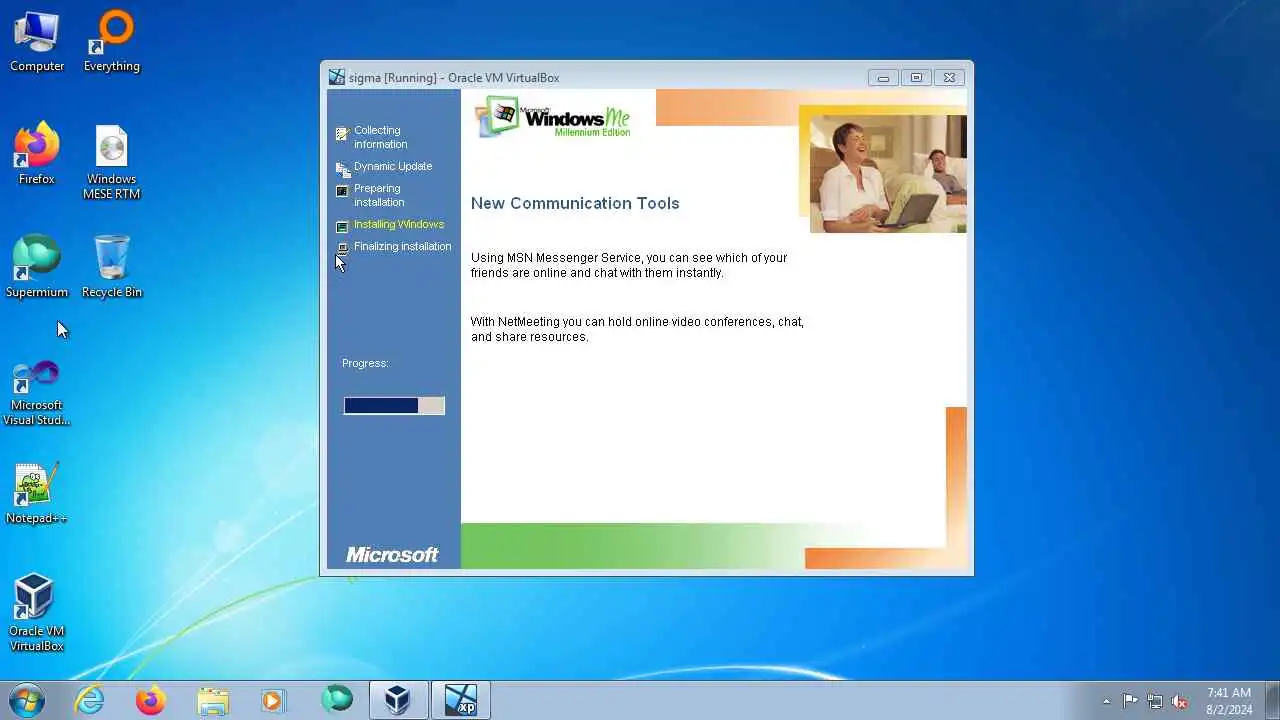The width and height of the screenshot is (1280, 720).
Task: Click the setup progress bar
Action: pyautogui.click(x=394, y=405)
